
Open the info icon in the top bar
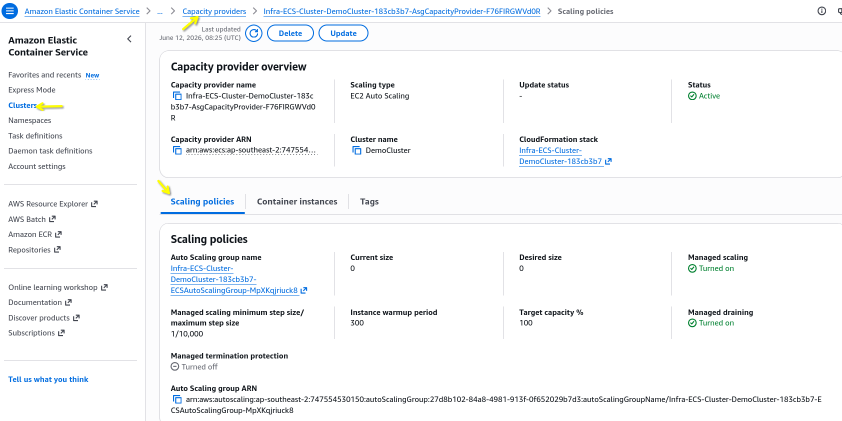click(822, 11)
